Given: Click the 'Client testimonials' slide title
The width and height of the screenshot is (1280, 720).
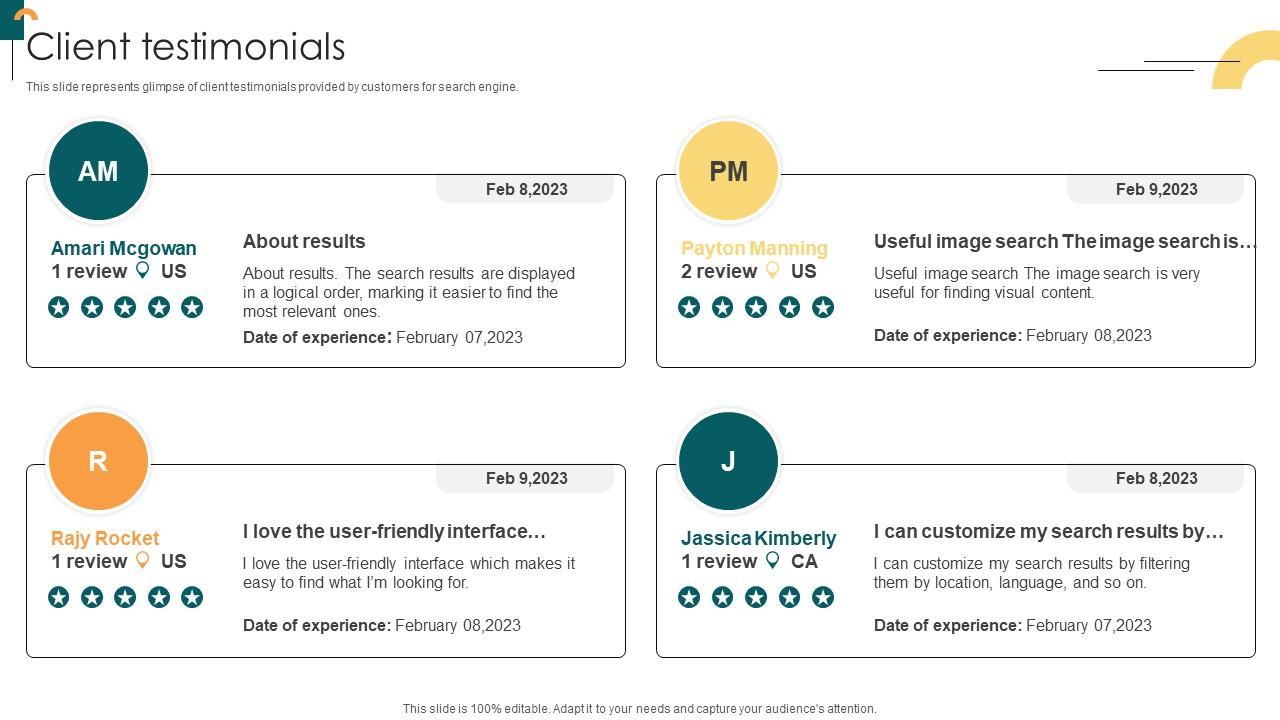Looking at the screenshot, I should [x=186, y=47].
